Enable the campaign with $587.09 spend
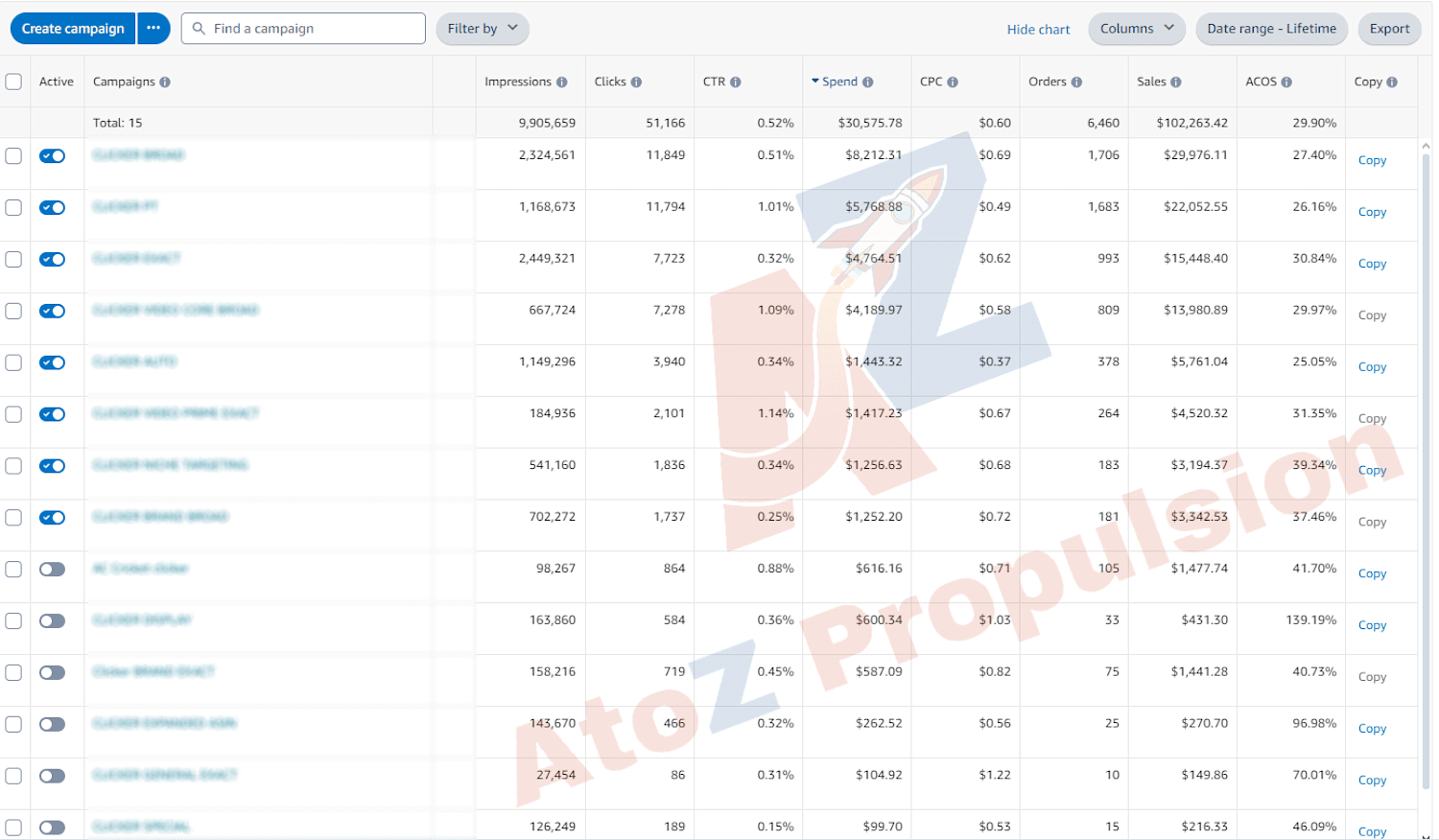Image resolution: width=1439 pixels, height=840 pixels. (52, 672)
